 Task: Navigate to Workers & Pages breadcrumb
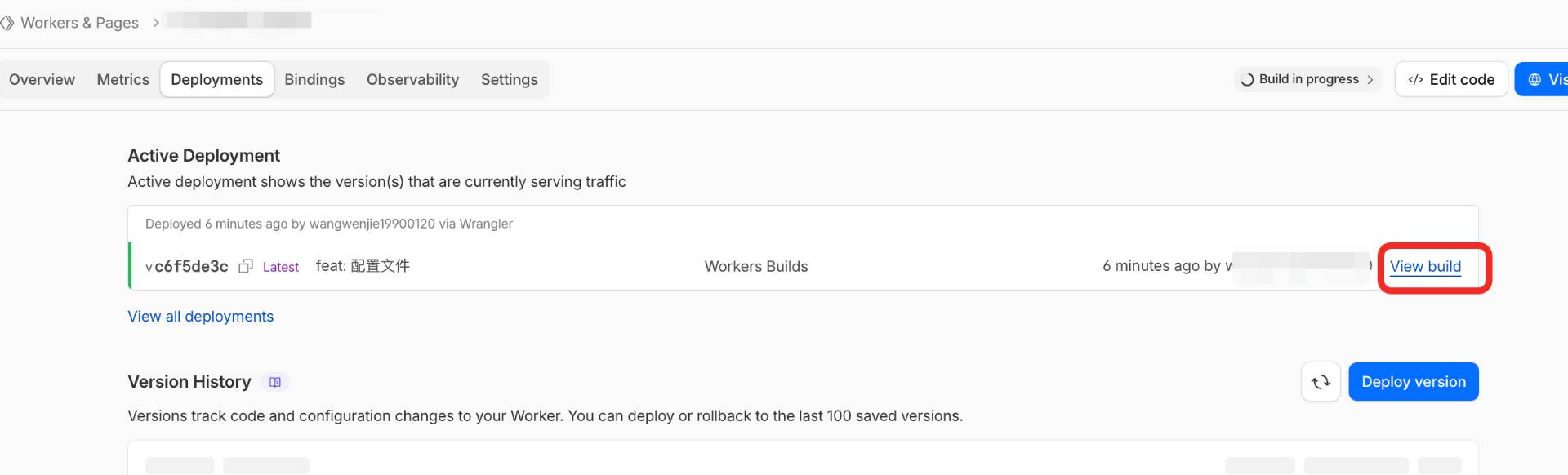click(x=79, y=23)
